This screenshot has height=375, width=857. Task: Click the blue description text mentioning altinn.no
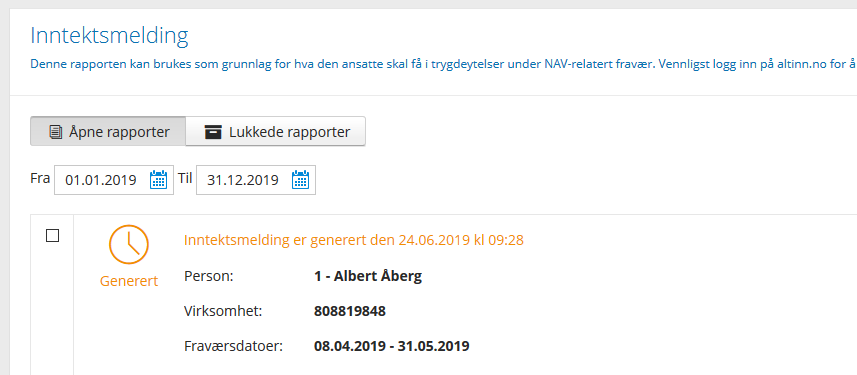point(443,64)
